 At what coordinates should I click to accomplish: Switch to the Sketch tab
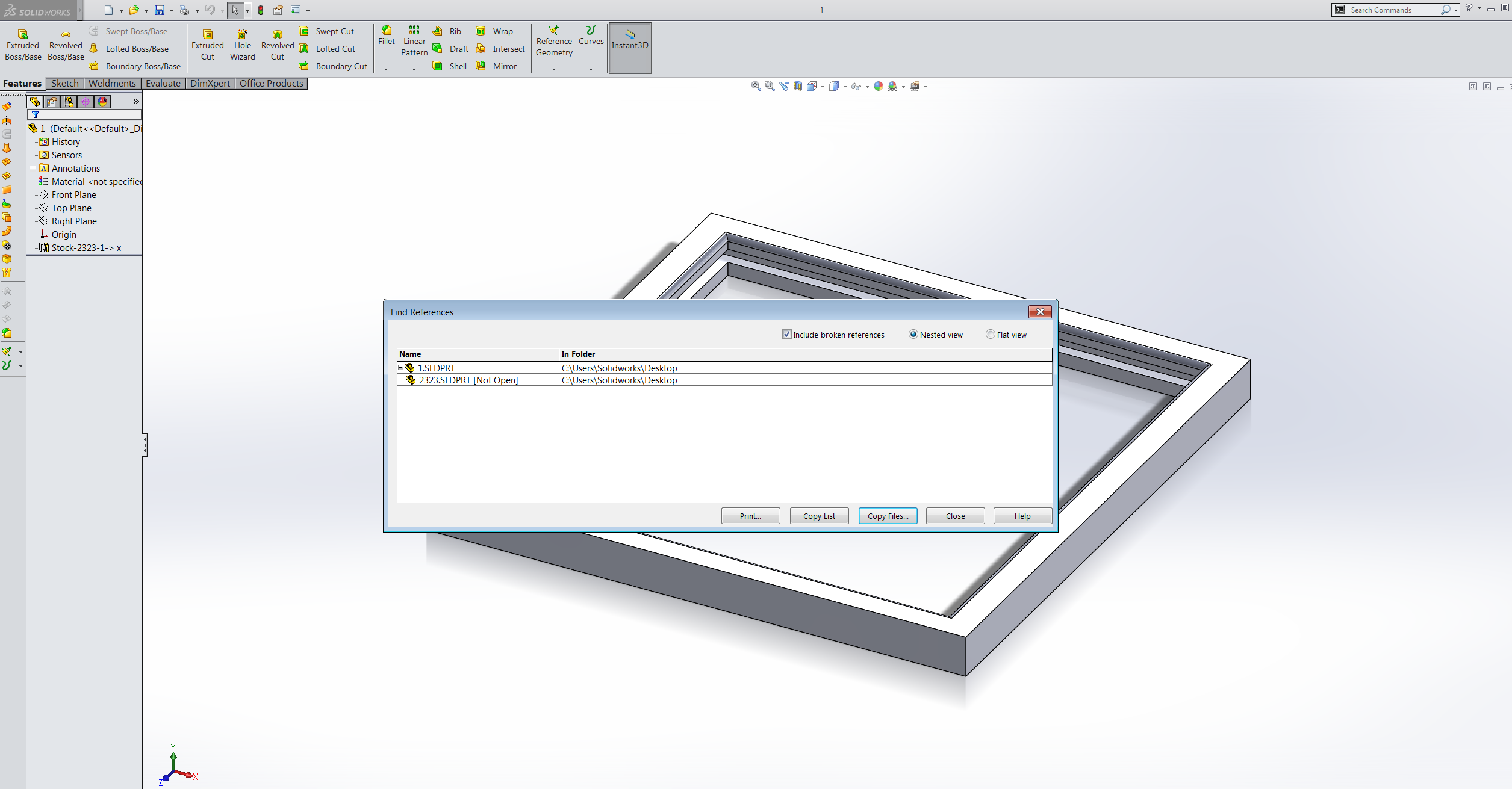(x=64, y=84)
